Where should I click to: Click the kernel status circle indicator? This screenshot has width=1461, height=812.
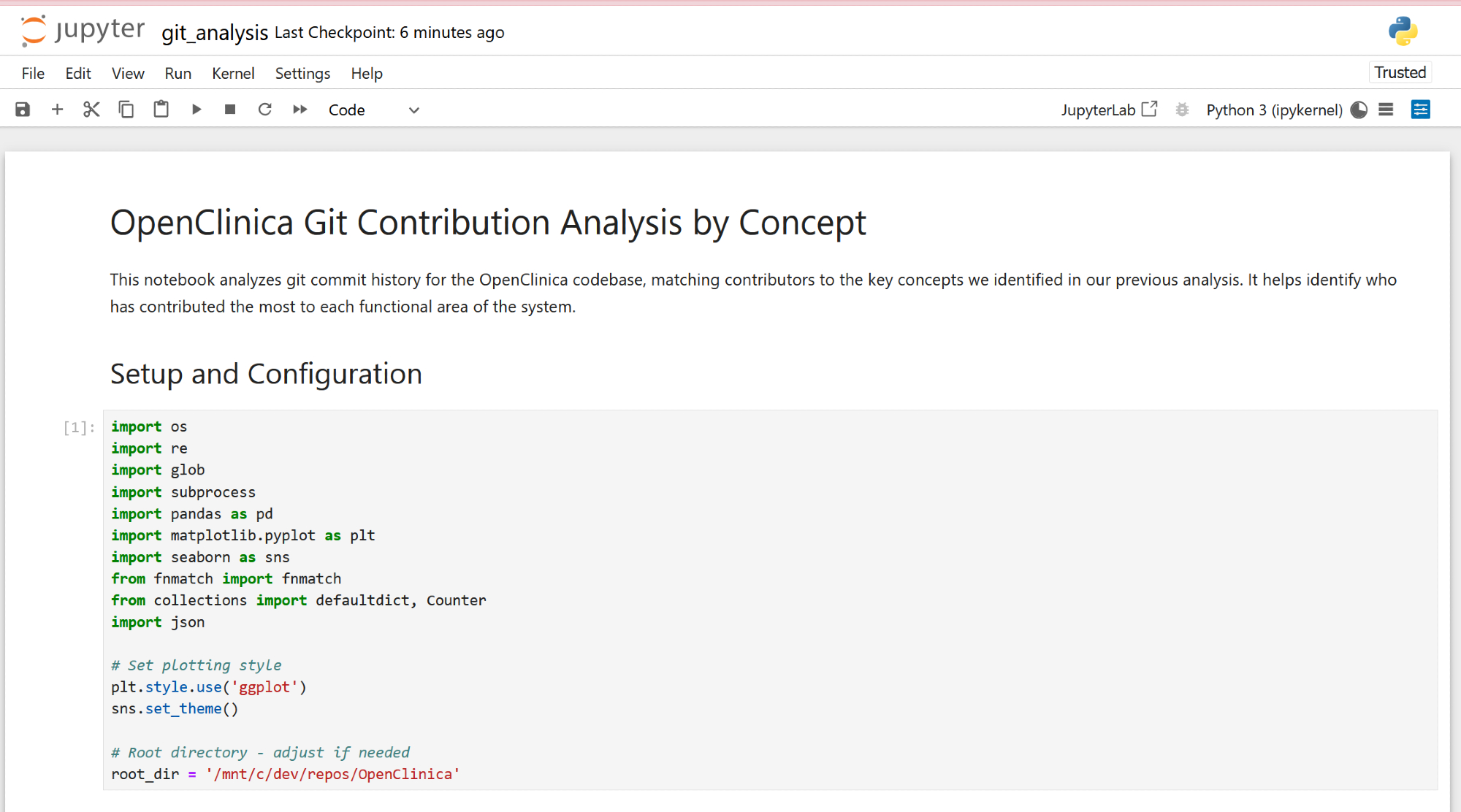click(x=1359, y=110)
